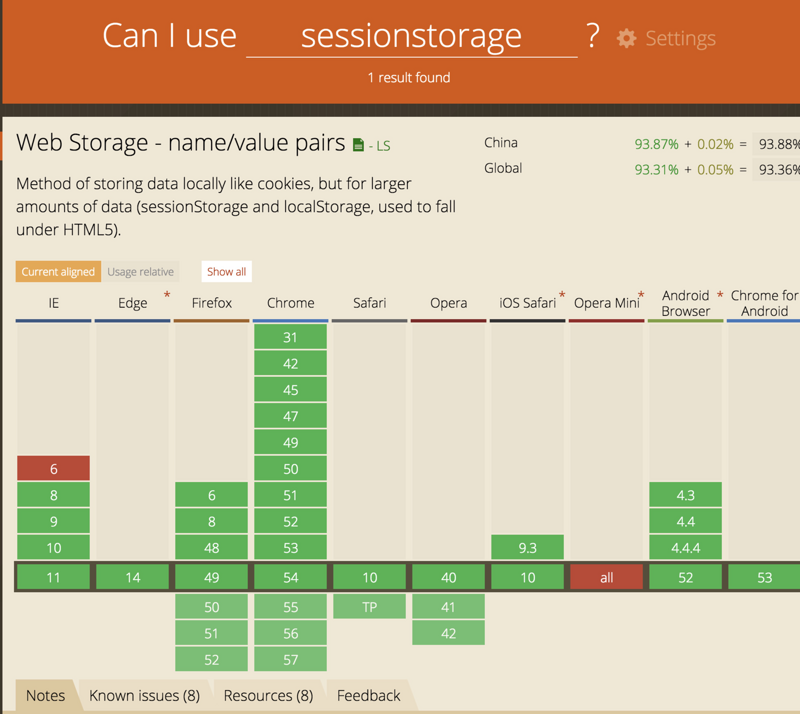The width and height of the screenshot is (800, 714).
Task: Select Edge version 14 cell
Action: pyautogui.click(x=133, y=577)
